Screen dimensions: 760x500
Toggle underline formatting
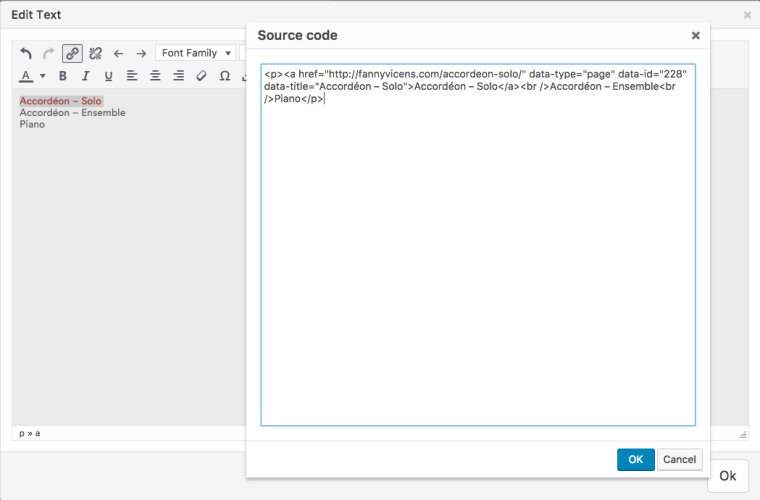108,76
